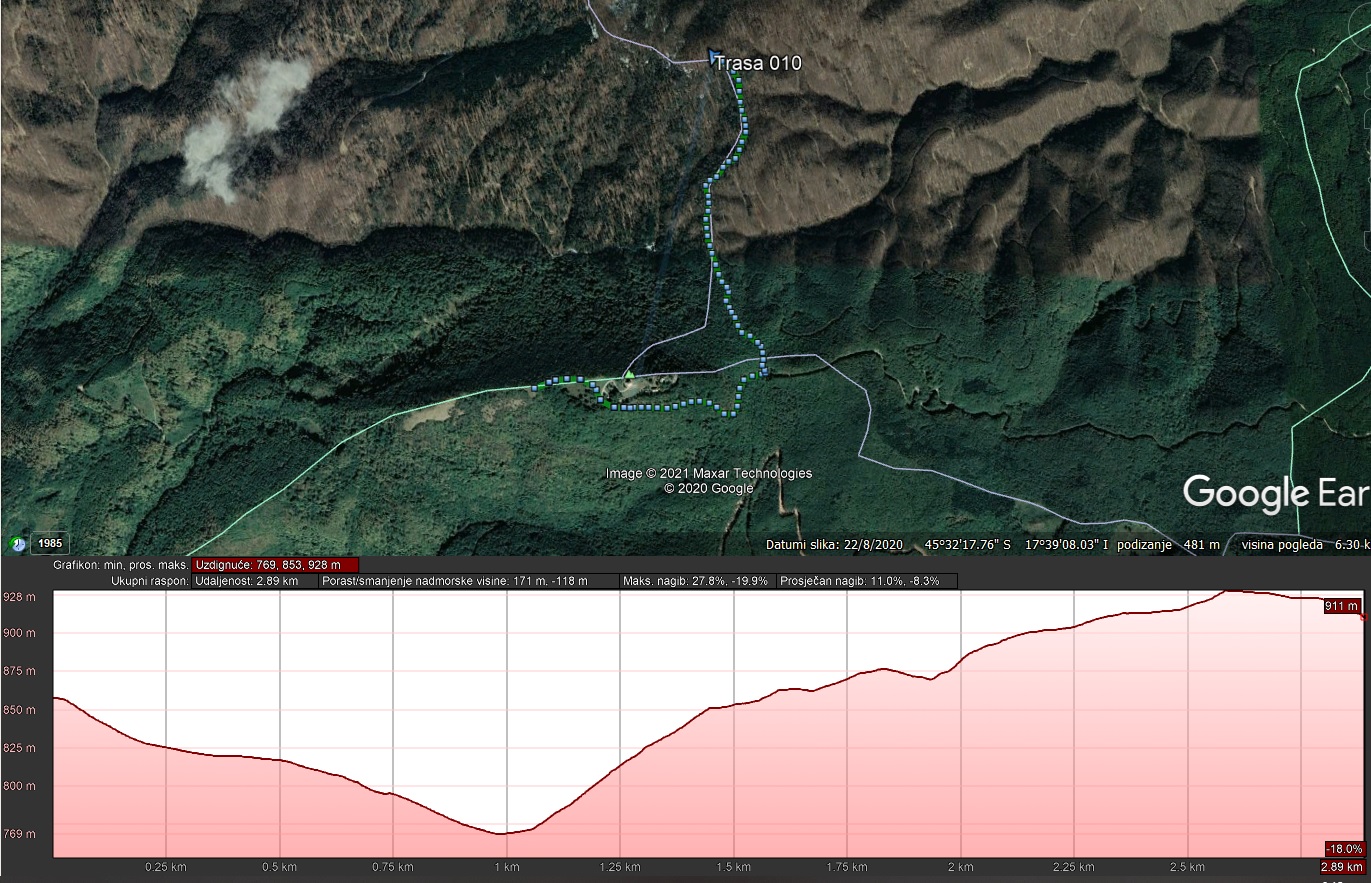Click the Uzdignuće elevation stats box
The height and width of the screenshot is (883, 1371).
(274, 565)
